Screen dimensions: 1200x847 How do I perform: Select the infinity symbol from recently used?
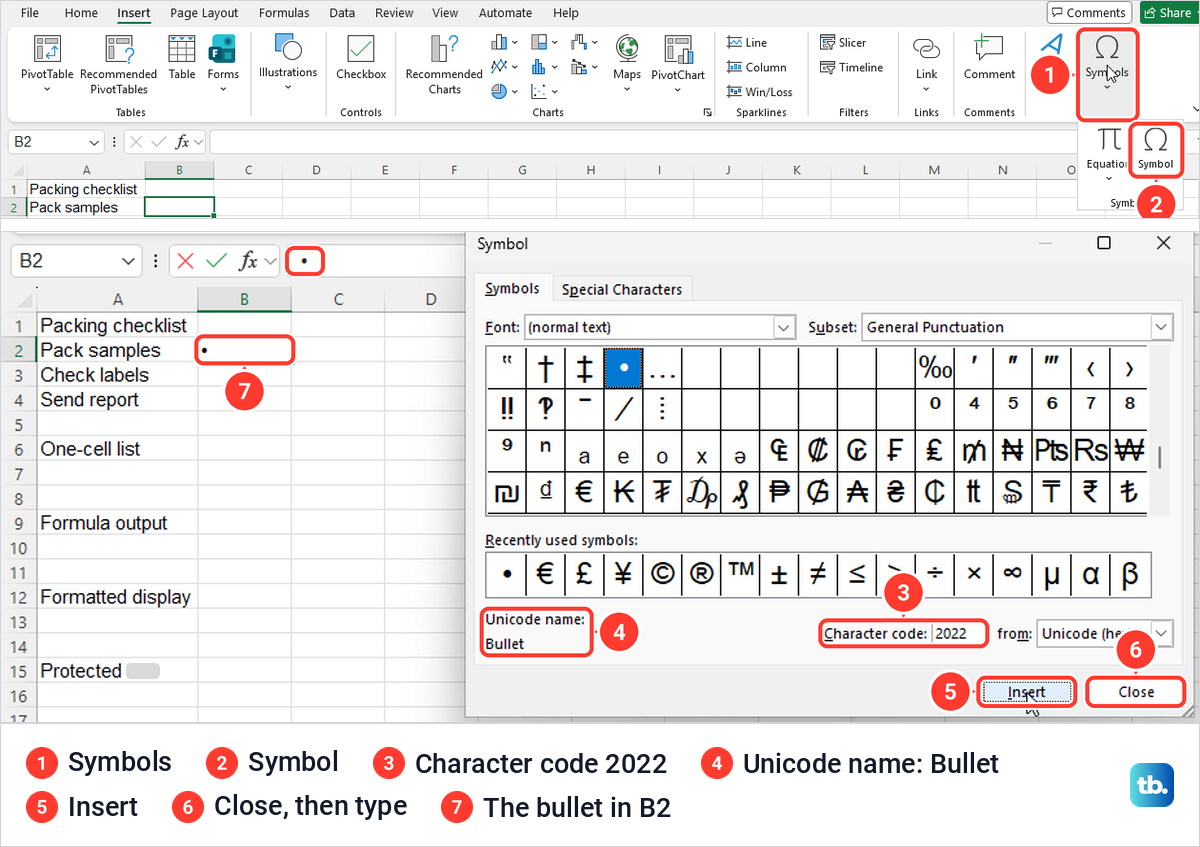point(1013,574)
